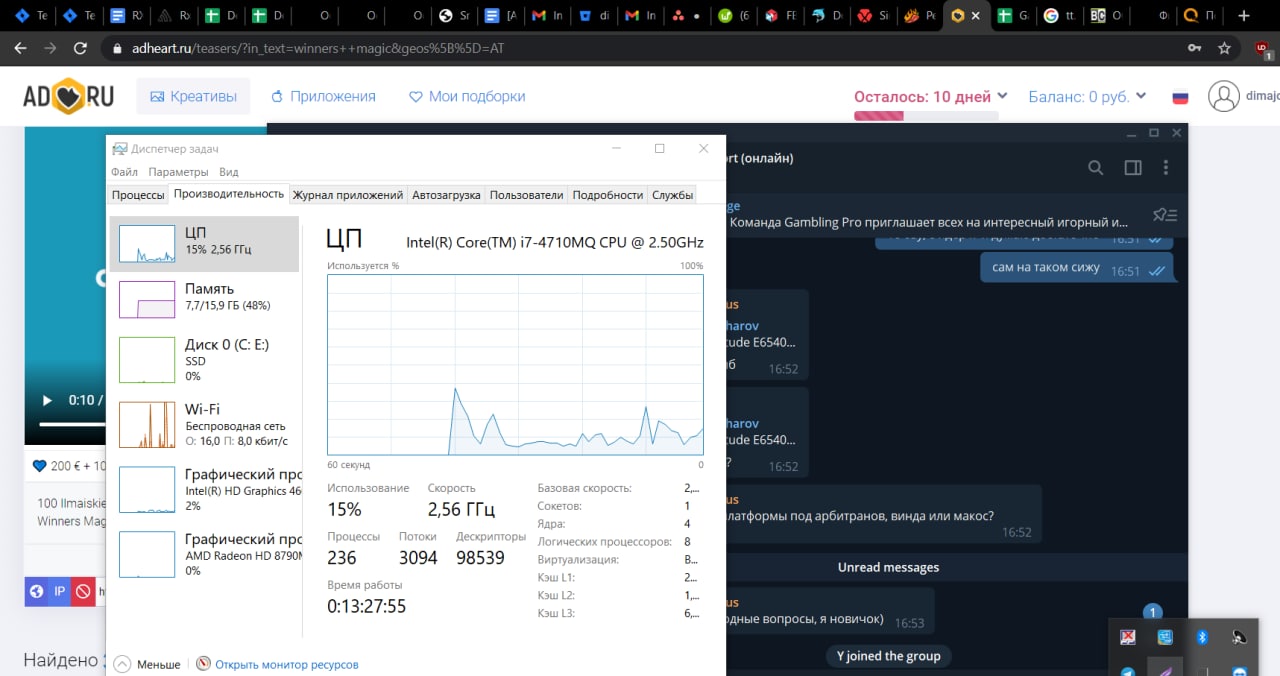Open the Processes tab in Task Manager
Screen dimensions: 1280x676
tap(138, 195)
